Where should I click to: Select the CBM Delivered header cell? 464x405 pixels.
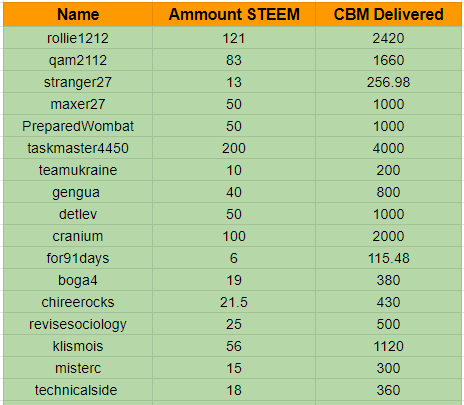coord(388,15)
